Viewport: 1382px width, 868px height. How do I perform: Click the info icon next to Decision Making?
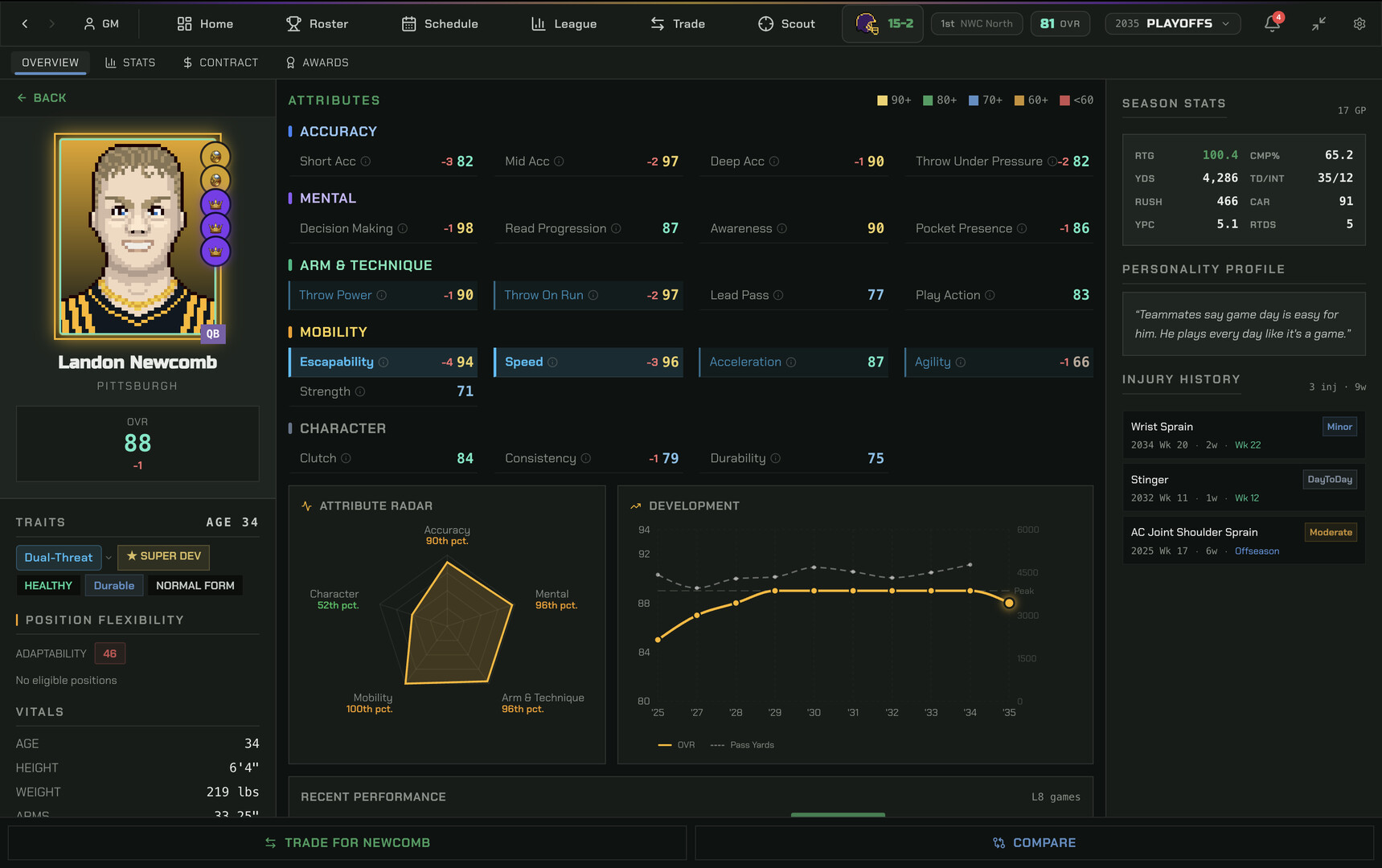point(403,229)
